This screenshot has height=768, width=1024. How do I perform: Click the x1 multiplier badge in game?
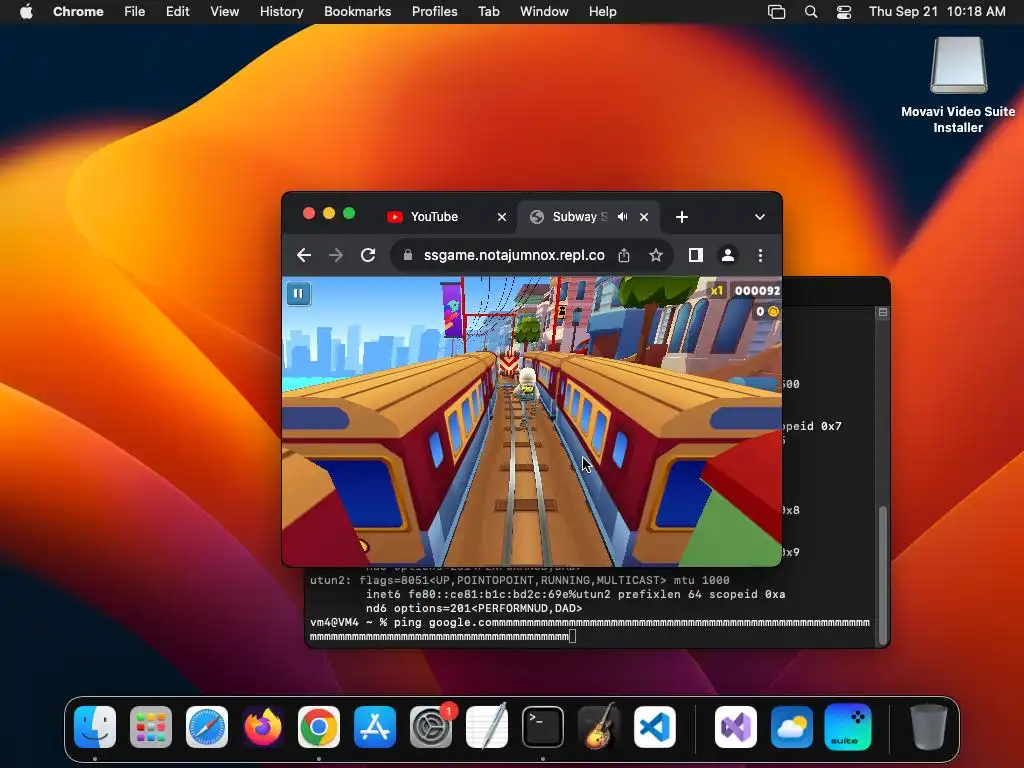pyautogui.click(x=718, y=291)
